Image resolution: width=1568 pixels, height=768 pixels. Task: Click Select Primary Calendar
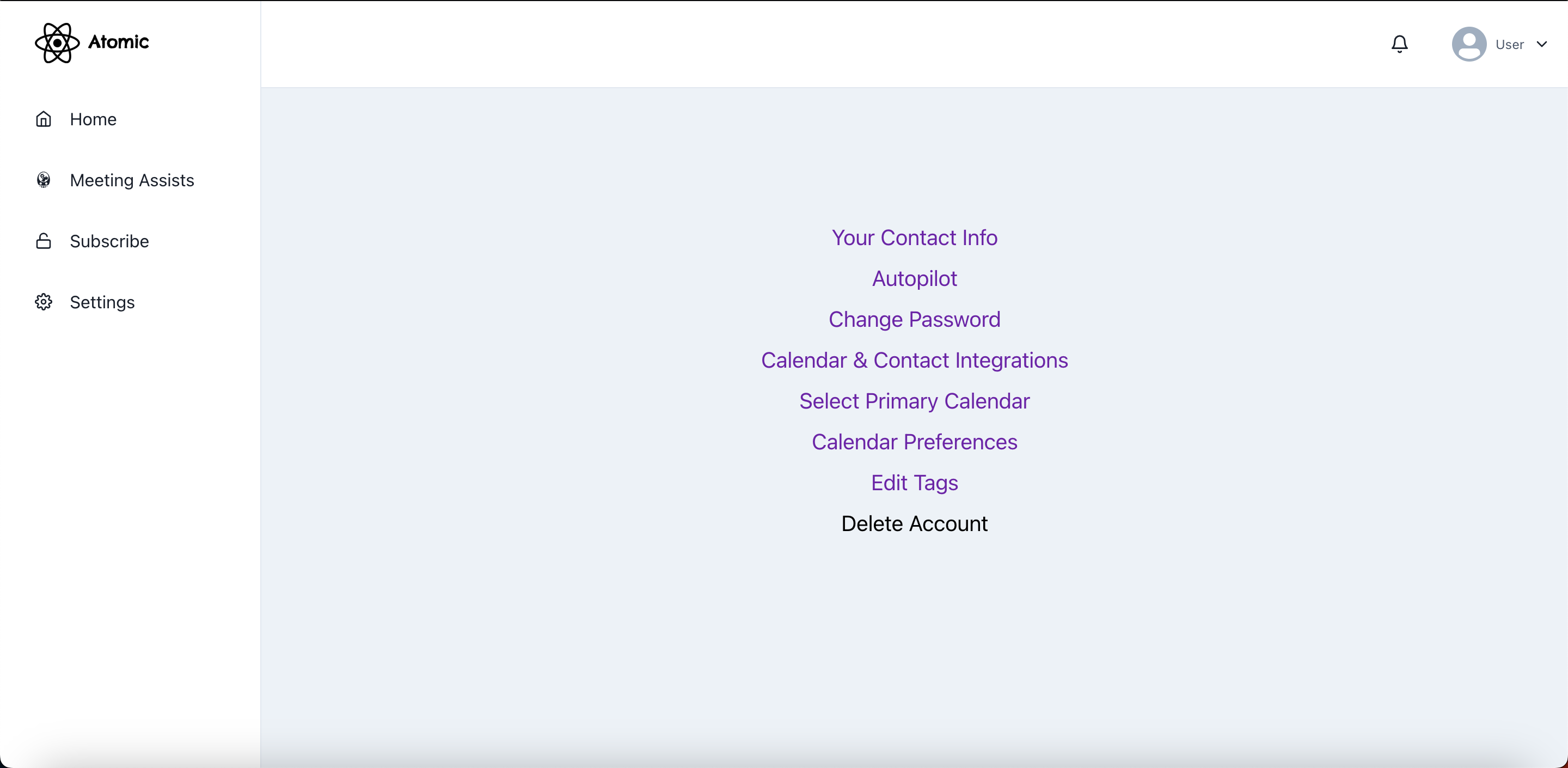(x=914, y=401)
